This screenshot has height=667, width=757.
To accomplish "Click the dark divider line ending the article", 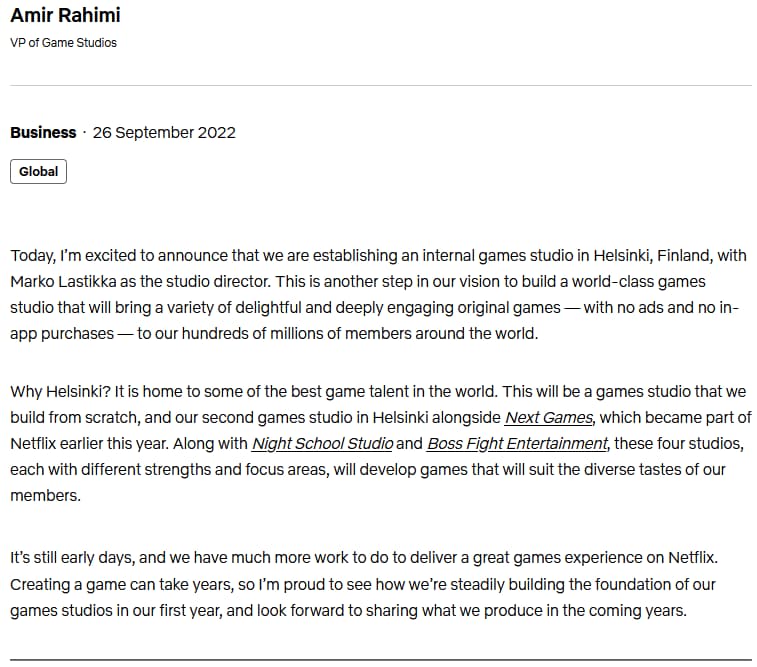I will pyautogui.click(x=381, y=659).
